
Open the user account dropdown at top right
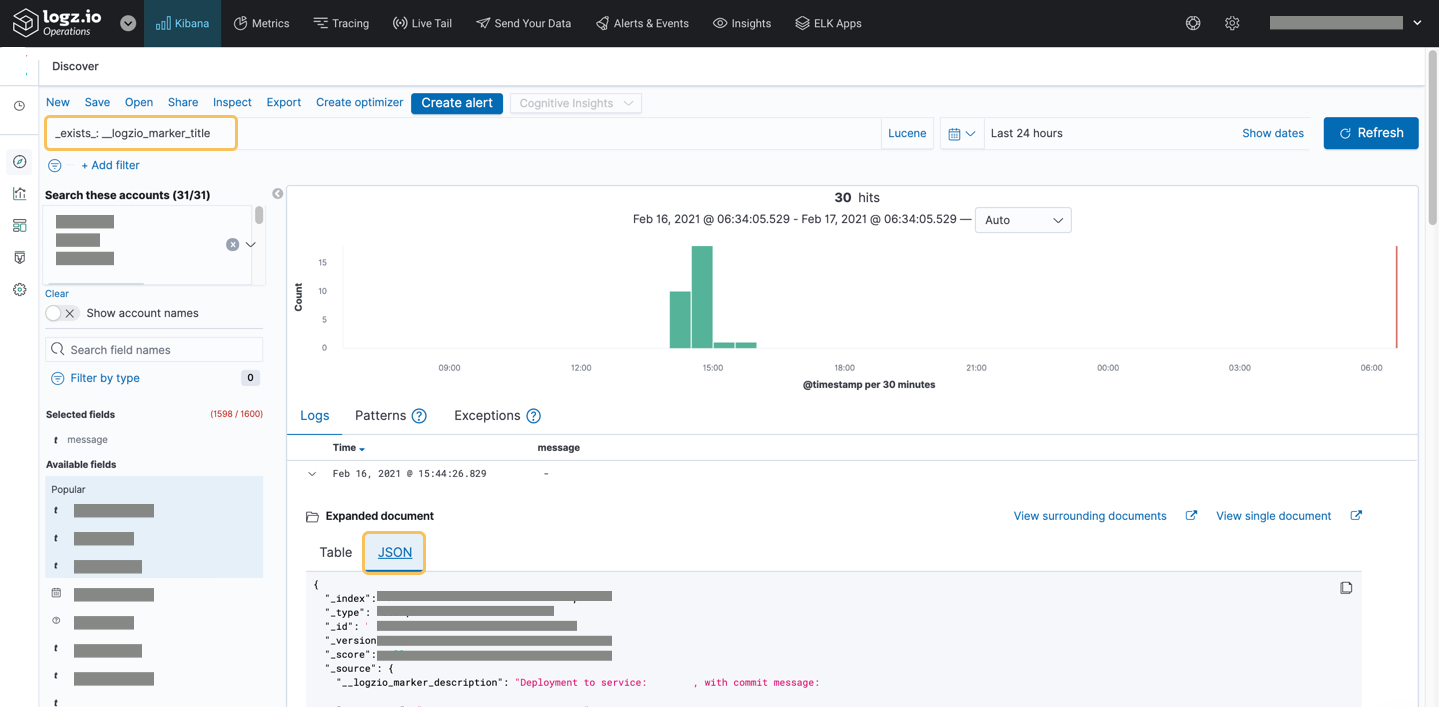point(1417,21)
